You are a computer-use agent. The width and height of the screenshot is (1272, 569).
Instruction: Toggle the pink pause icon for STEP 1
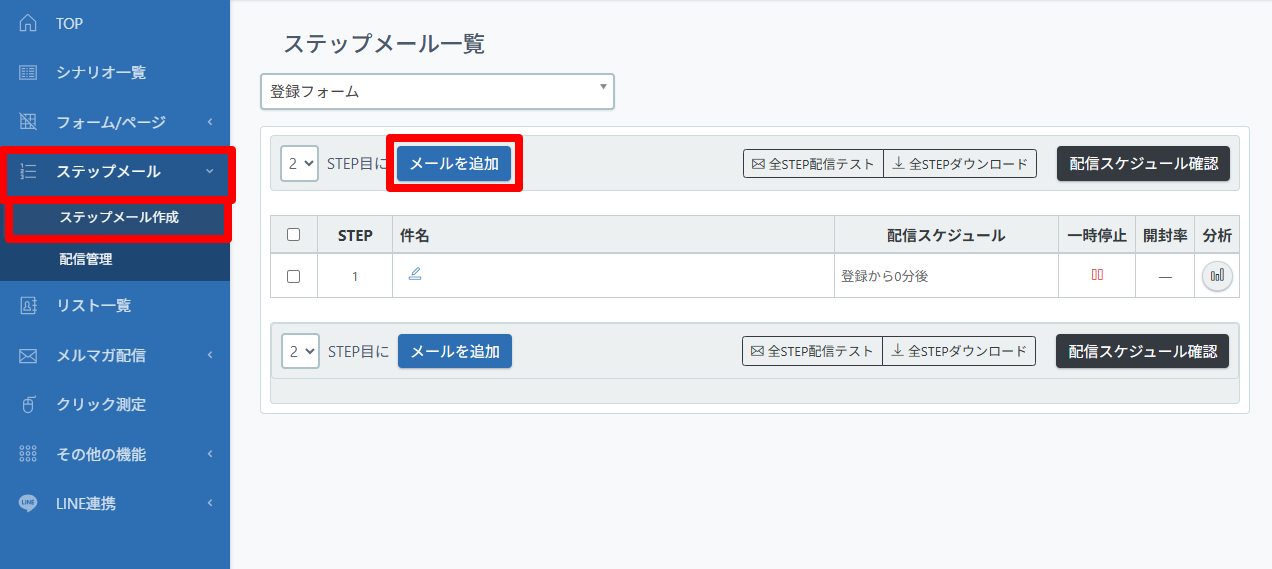point(1097,275)
